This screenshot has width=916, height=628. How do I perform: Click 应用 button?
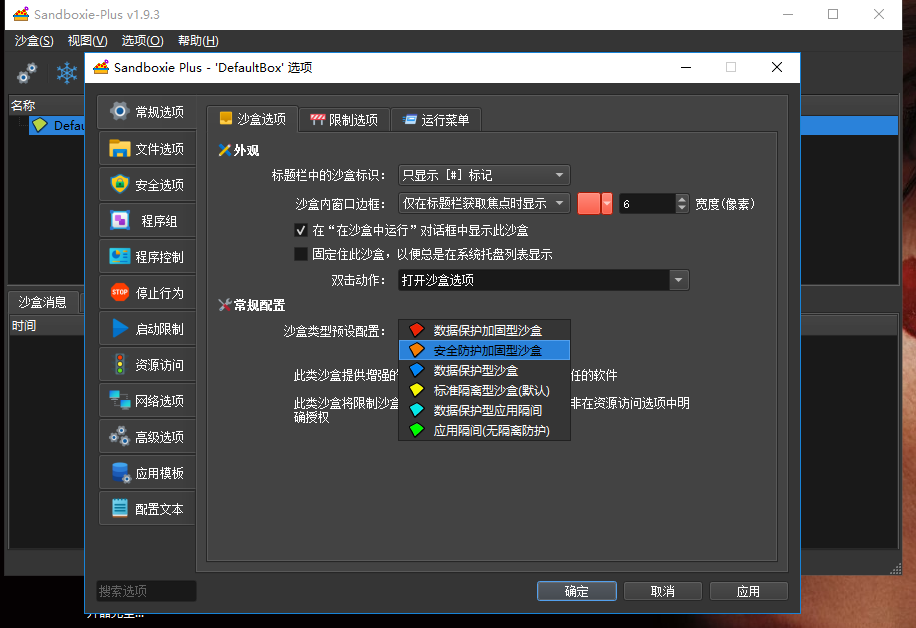point(748,591)
